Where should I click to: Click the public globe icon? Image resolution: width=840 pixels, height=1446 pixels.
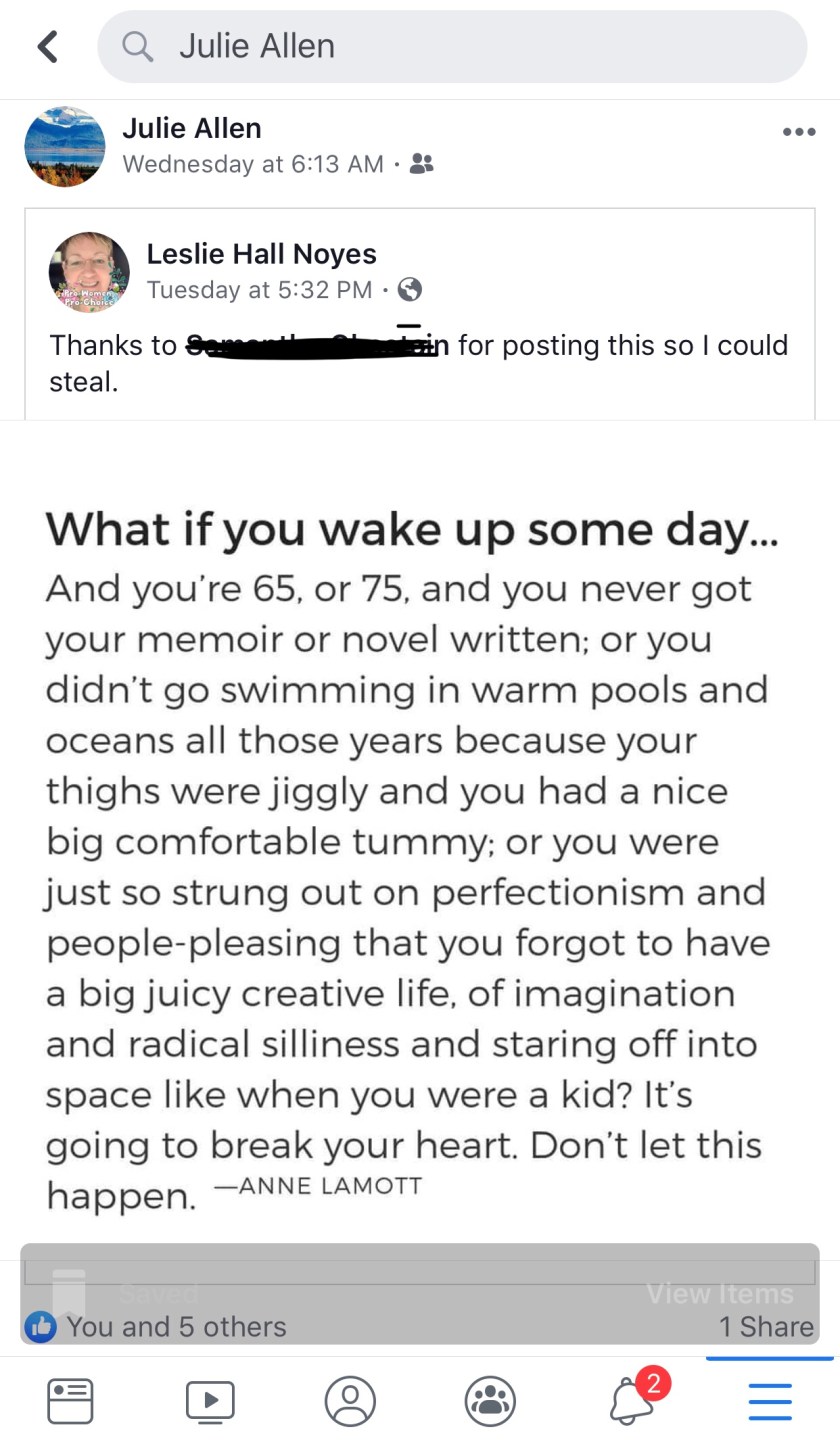pos(409,290)
